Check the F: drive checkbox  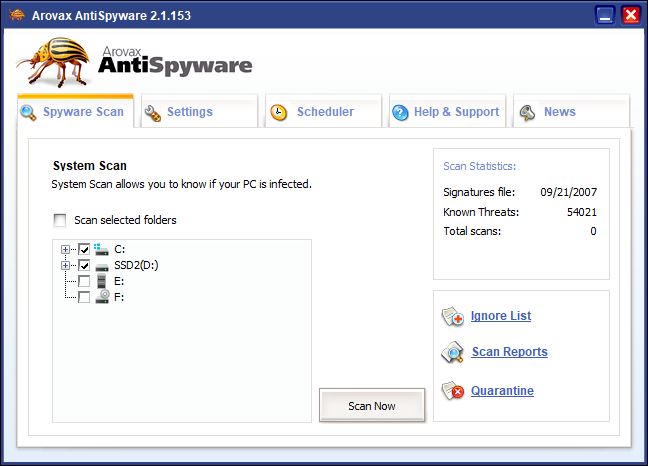pos(84,297)
